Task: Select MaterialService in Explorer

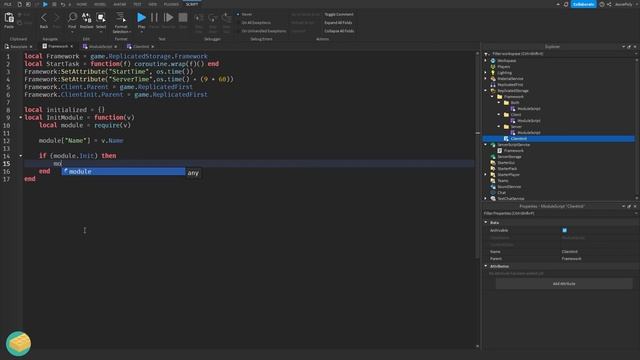Action: pos(510,78)
